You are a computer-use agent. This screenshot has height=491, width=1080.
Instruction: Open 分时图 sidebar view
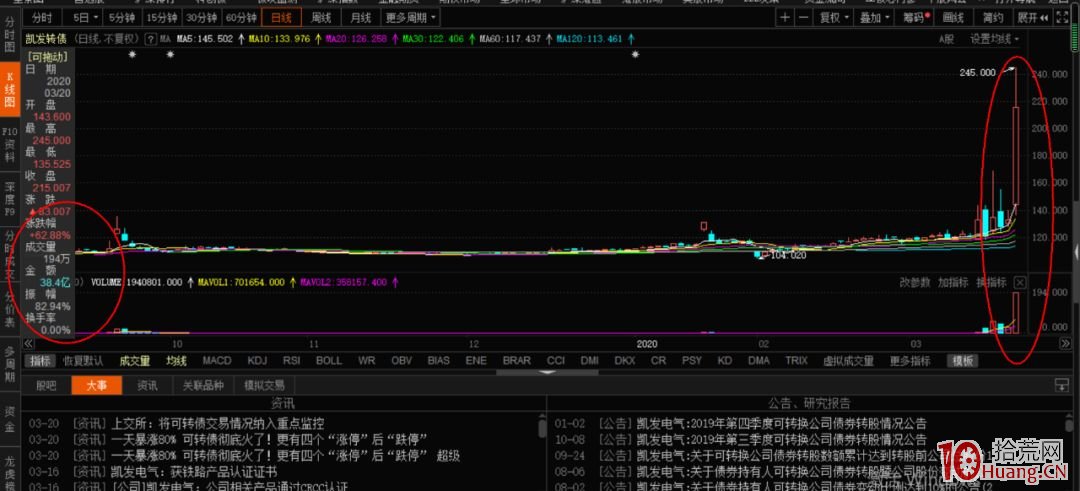pos(9,34)
